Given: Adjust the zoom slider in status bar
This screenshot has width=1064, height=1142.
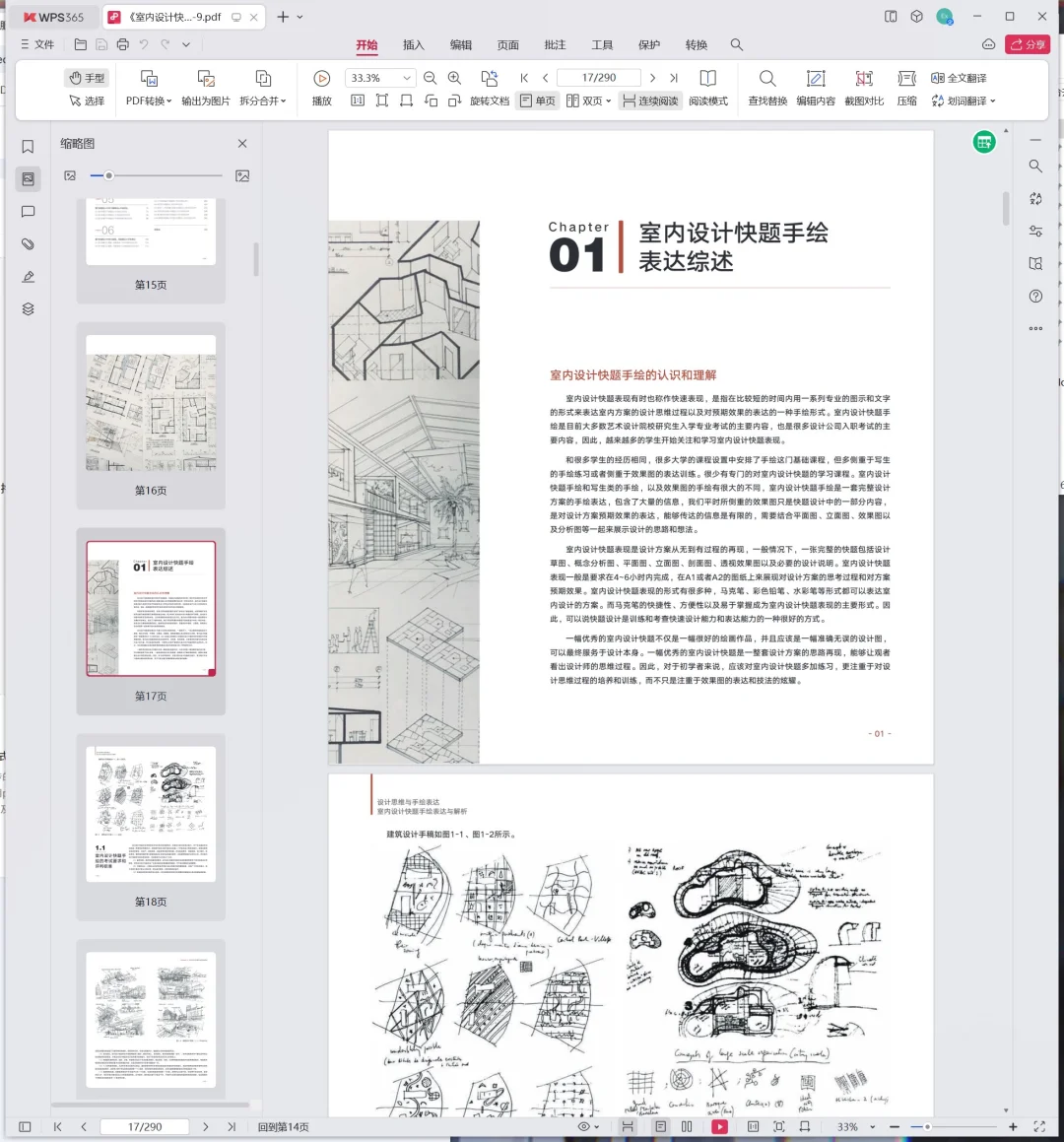Looking at the screenshot, I should [x=927, y=1126].
